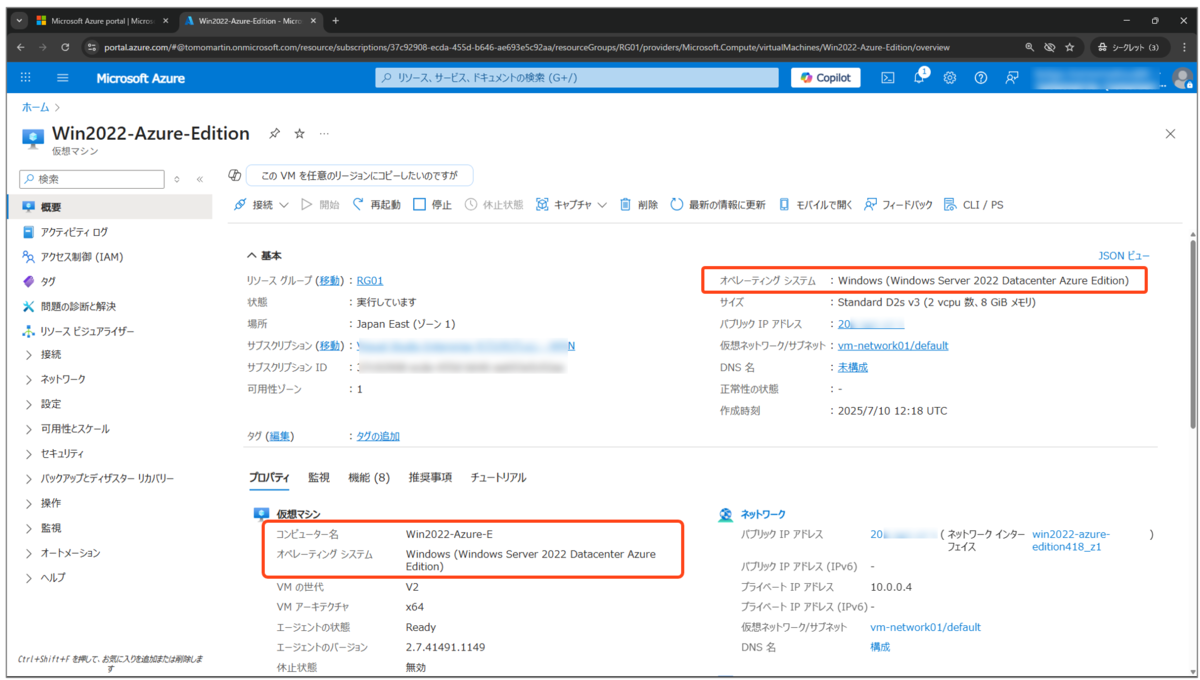Click the タグの追加 link
The height and width of the screenshot is (680, 1200).
[378, 436]
